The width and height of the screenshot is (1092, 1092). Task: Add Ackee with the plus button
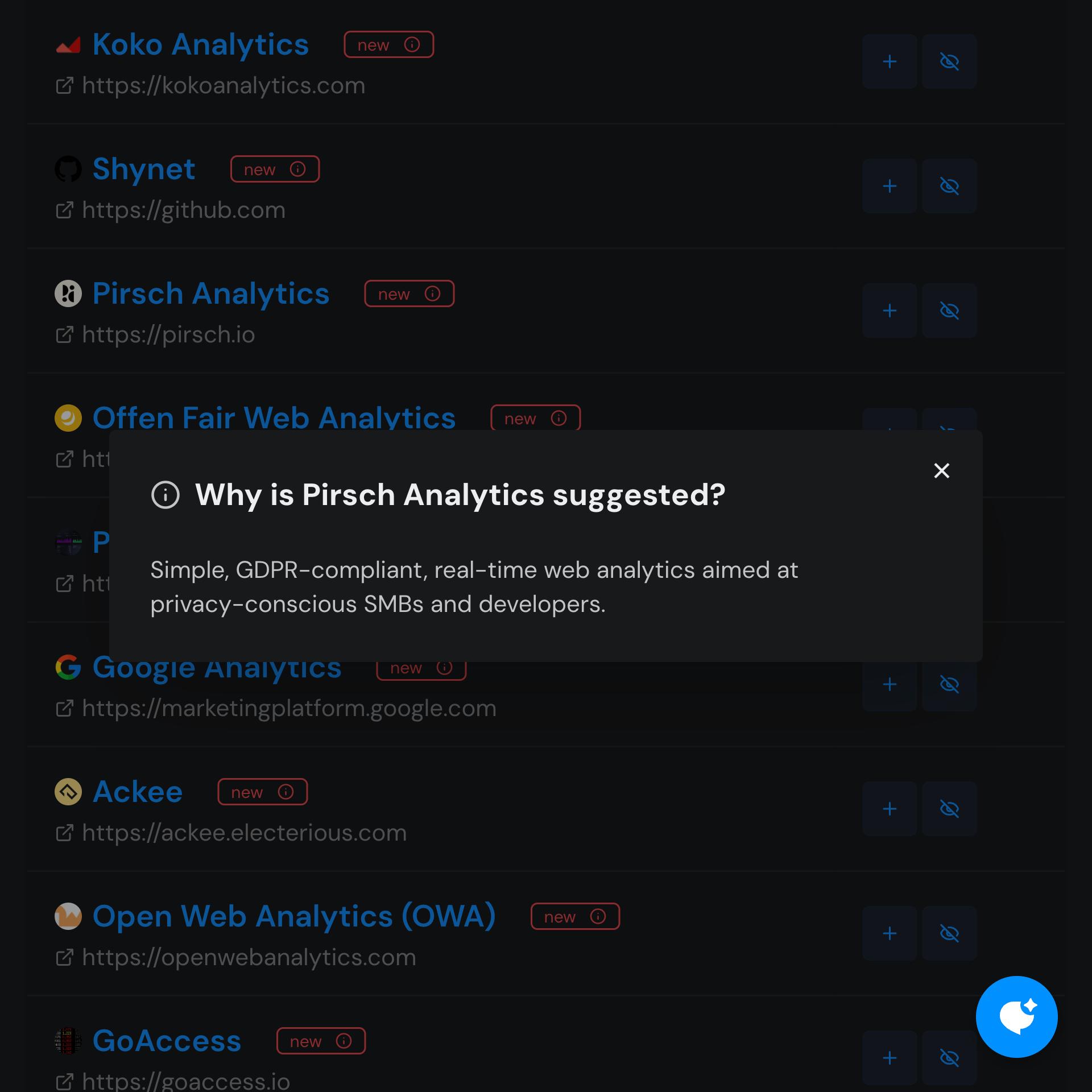[x=890, y=809]
